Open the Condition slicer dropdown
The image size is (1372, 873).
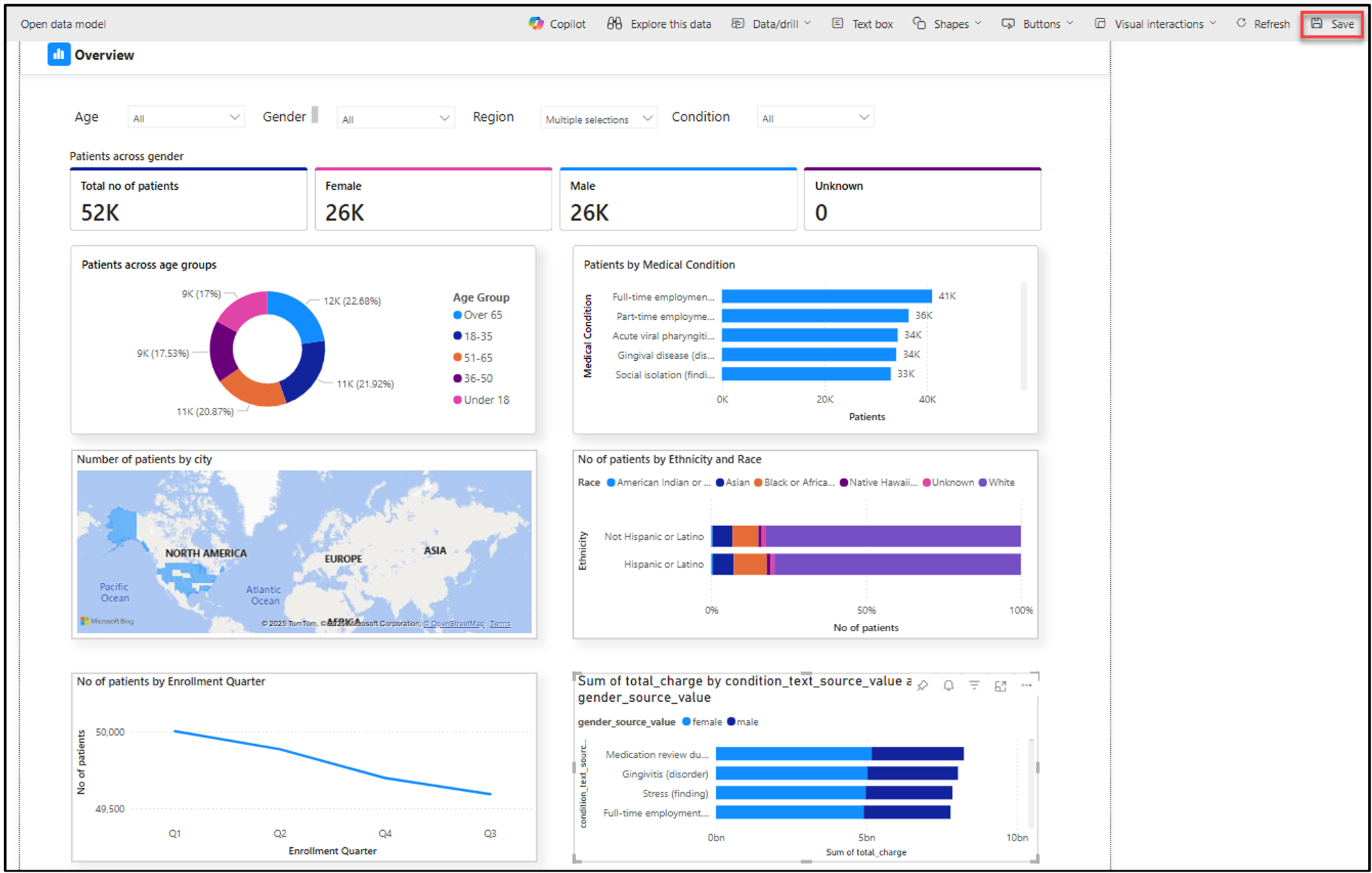(x=815, y=117)
